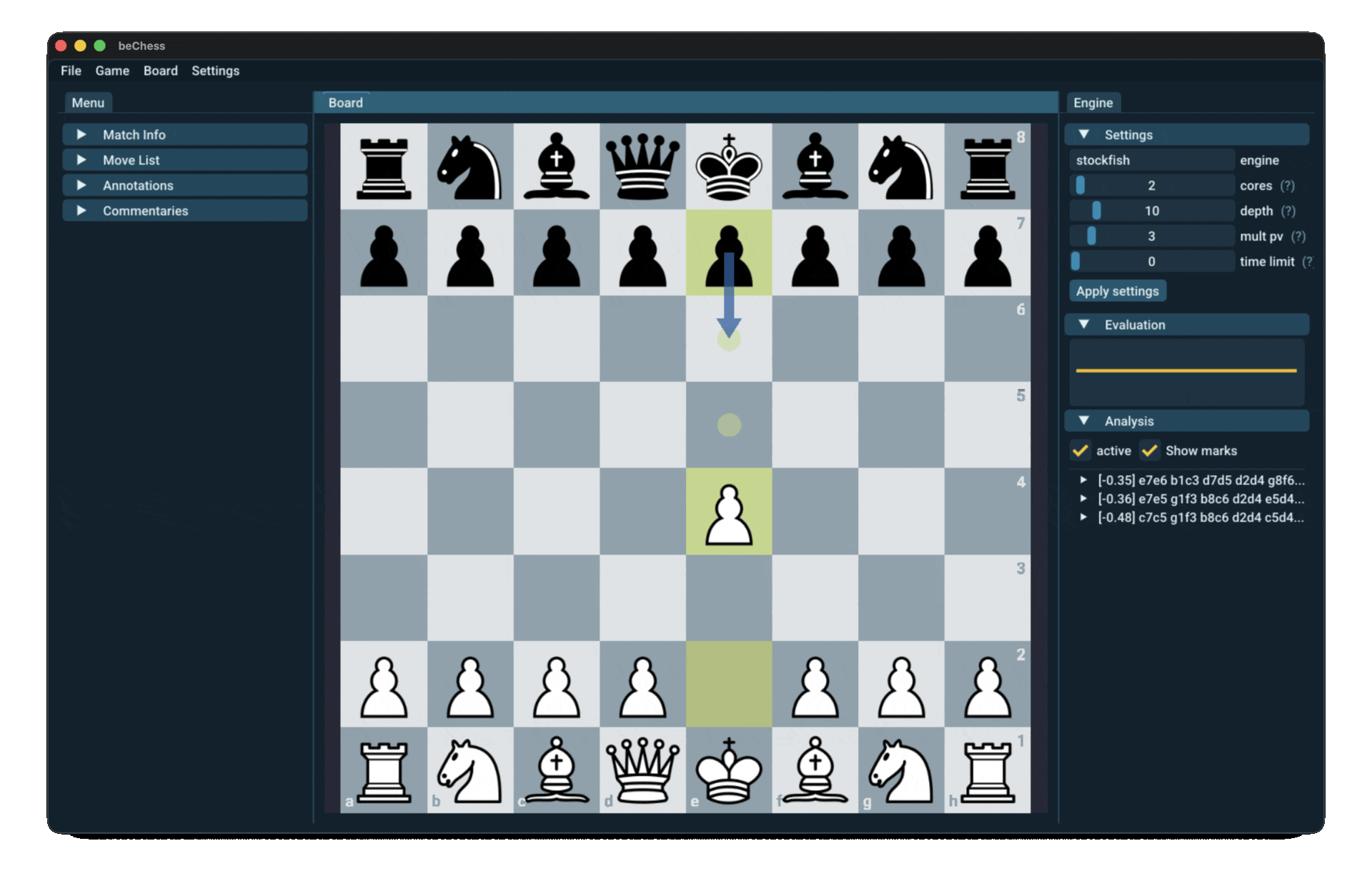This screenshot has height=896, width=1372.
Task: Select the black knight on b8
Action: tap(469, 166)
